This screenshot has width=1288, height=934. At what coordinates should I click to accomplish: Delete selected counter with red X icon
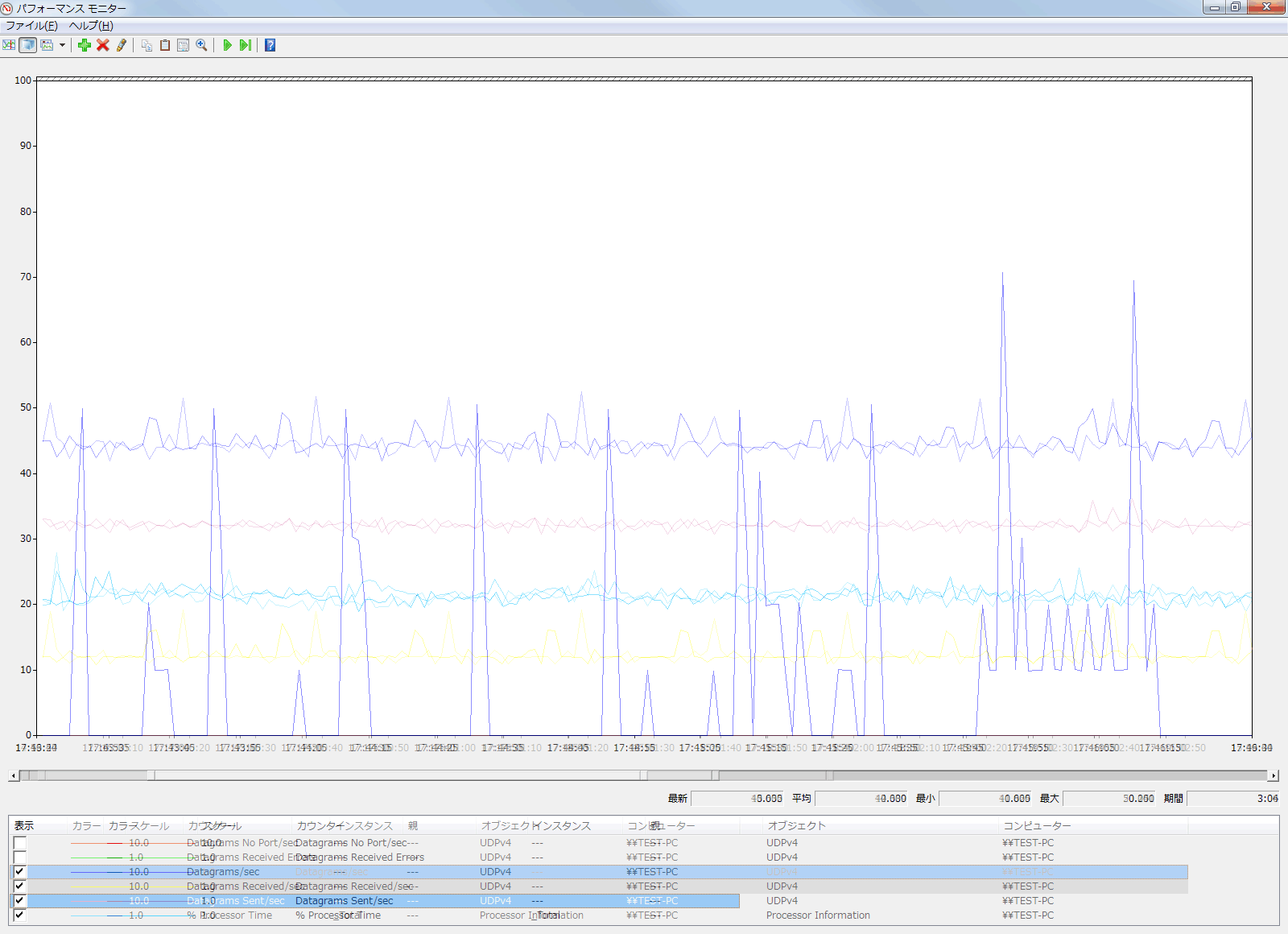(103, 45)
